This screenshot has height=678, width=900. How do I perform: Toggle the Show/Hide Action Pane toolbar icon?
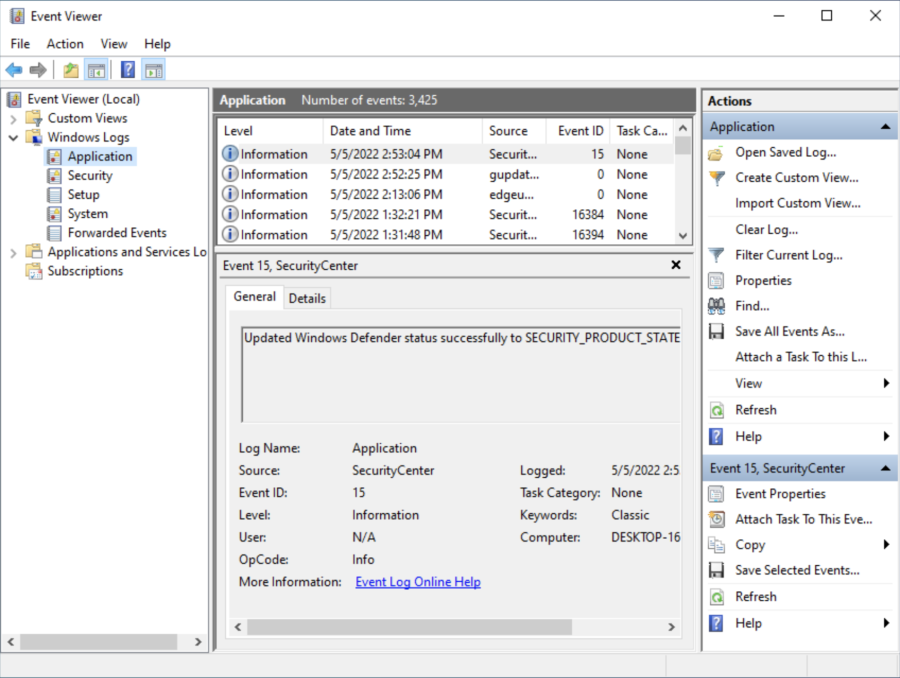(x=153, y=70)
